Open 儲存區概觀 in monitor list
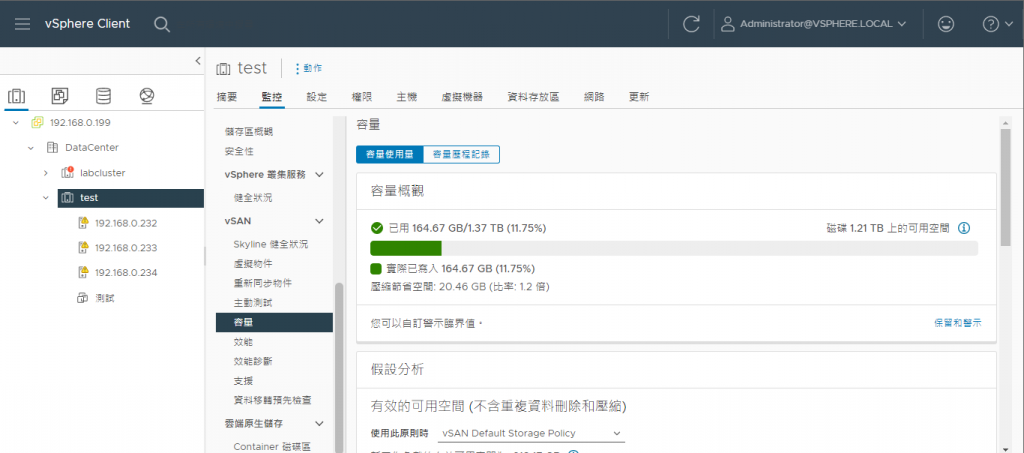This screenshot has height=453, width=1024. coord(249,131)
